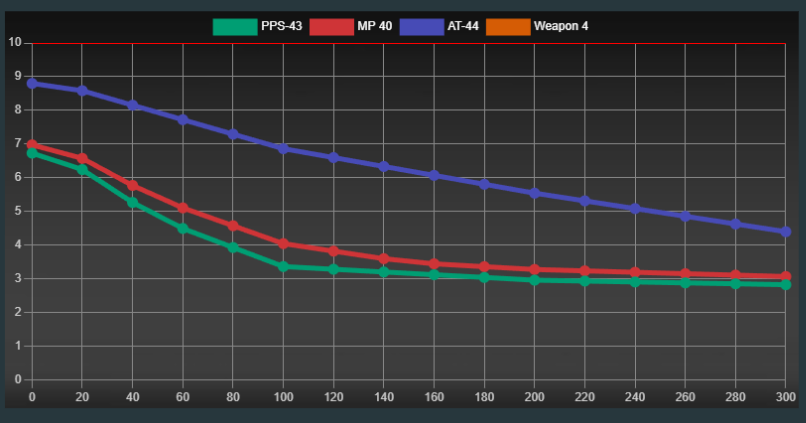Select the AT-44 data point at distance 100
The image size is (806, 423).
[283, 148]
